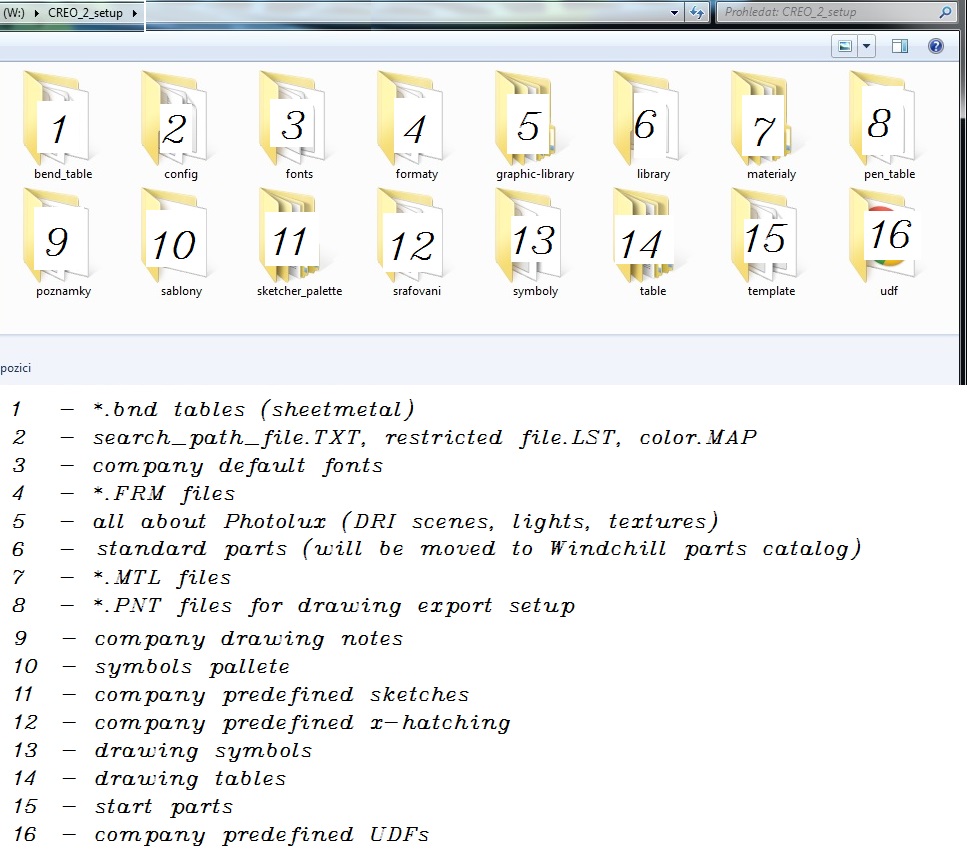Click the search magnifier icon
967x857 pixels.
[945, 12]
